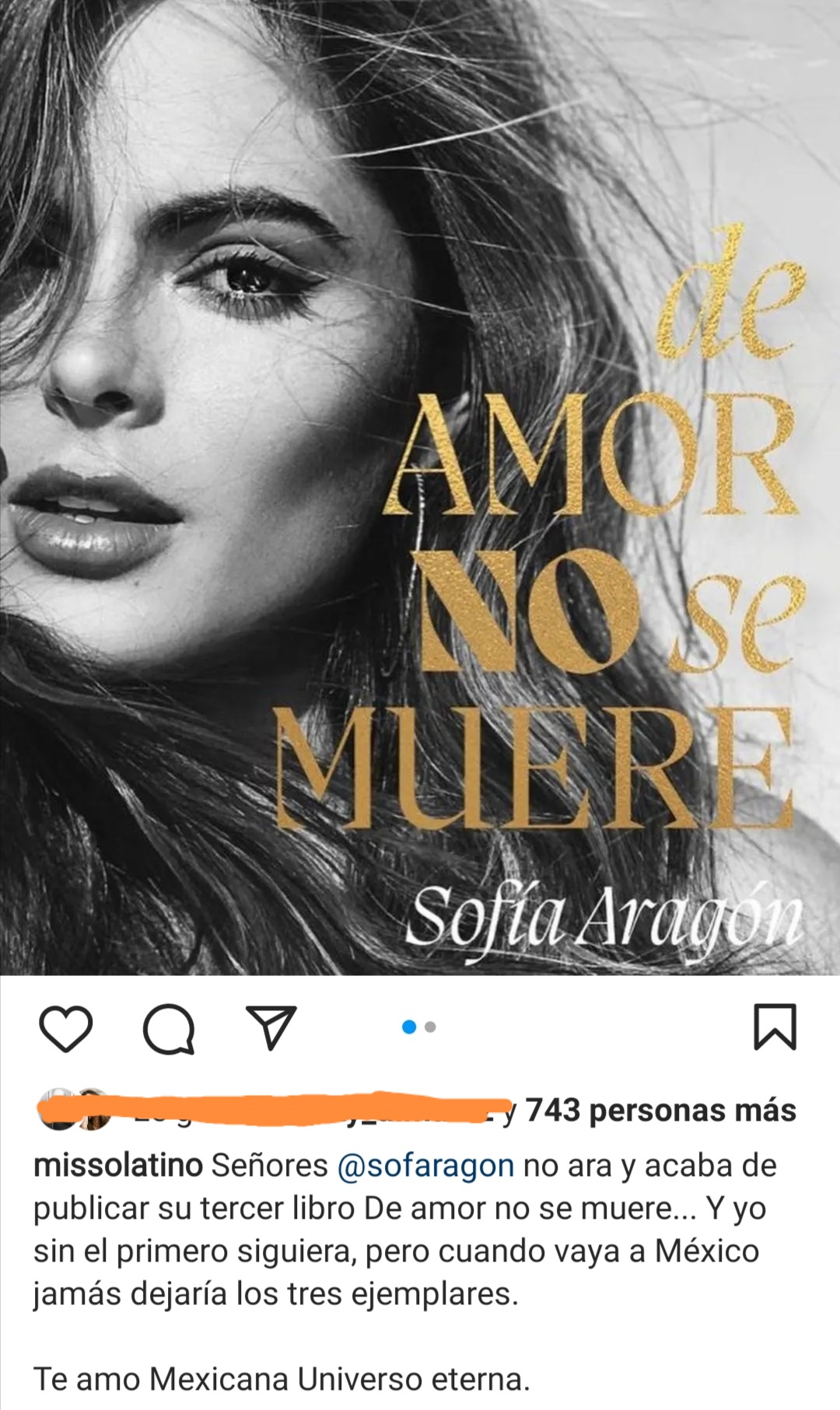The image size is (840, 1410).
Task: Follow the @sofaragon mention link
Action: click(426, 1166)
